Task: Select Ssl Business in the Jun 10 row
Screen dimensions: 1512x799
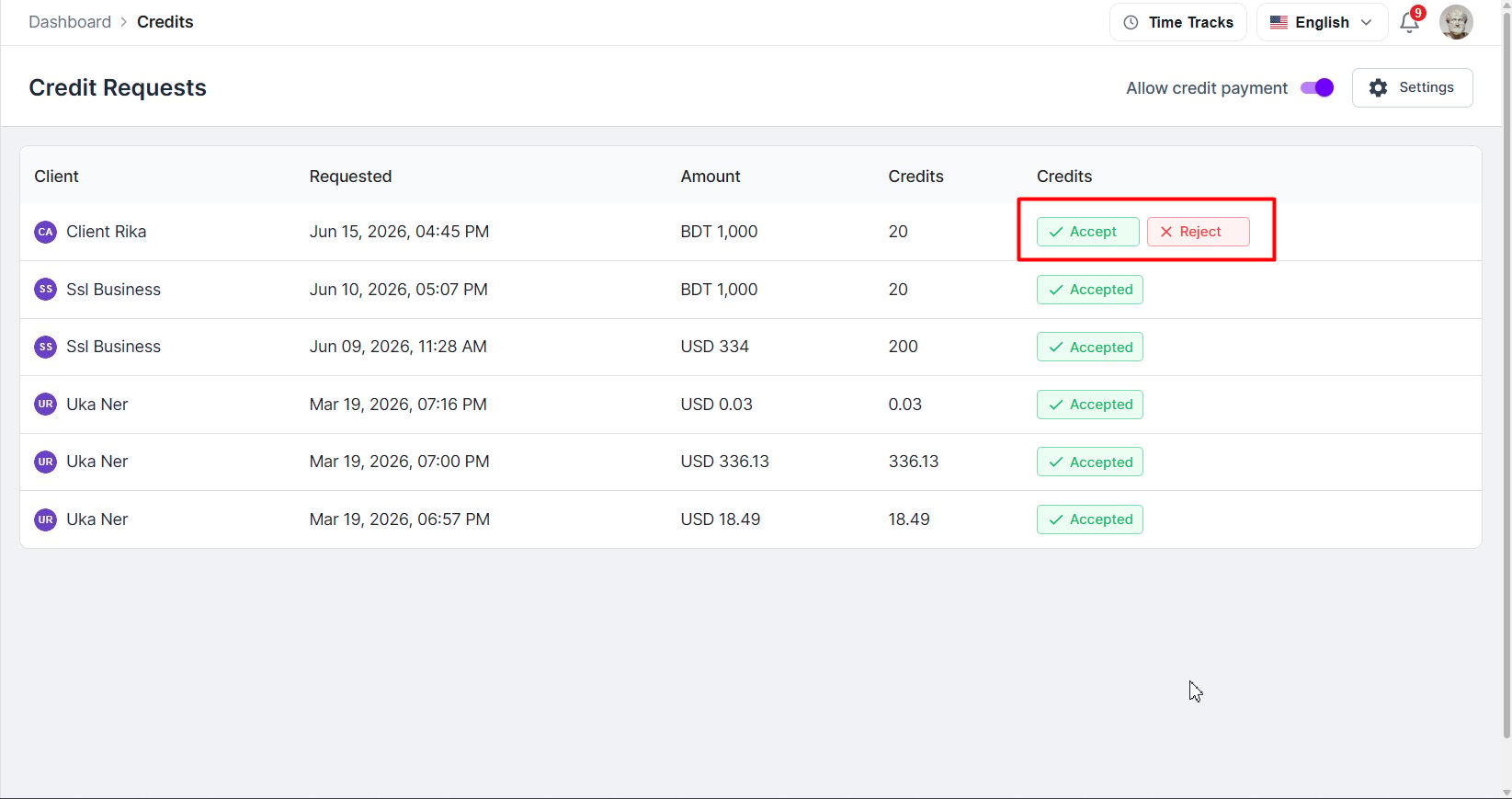Action: coord(113,290)
